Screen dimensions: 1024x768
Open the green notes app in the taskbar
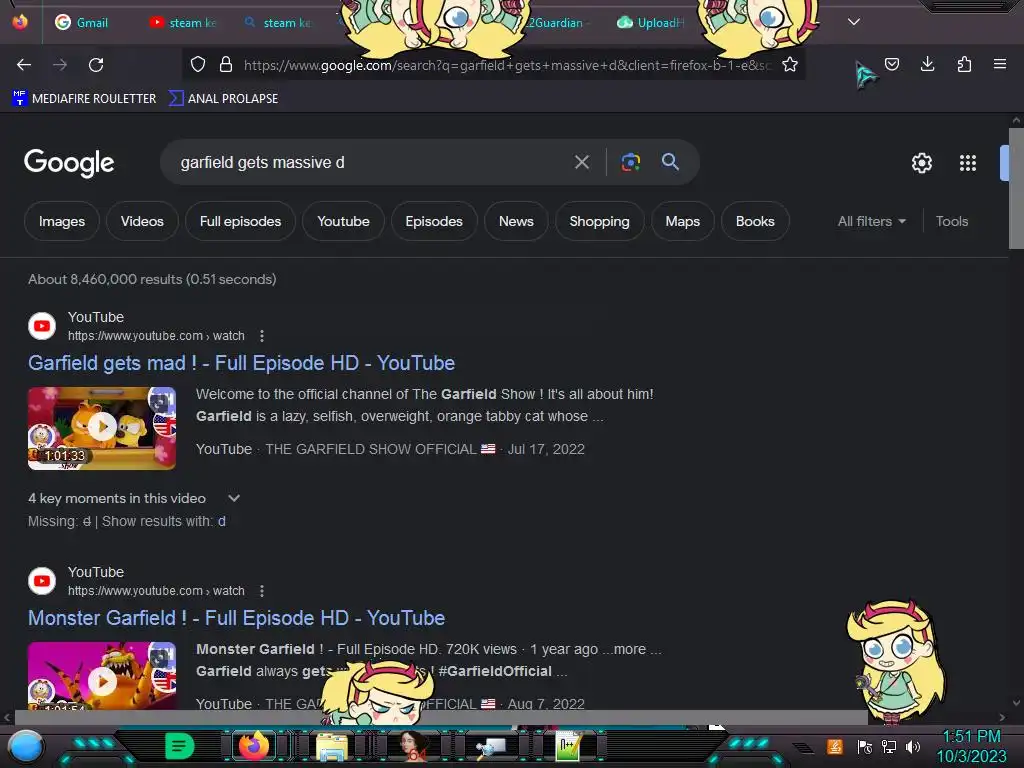click(180, 746)
